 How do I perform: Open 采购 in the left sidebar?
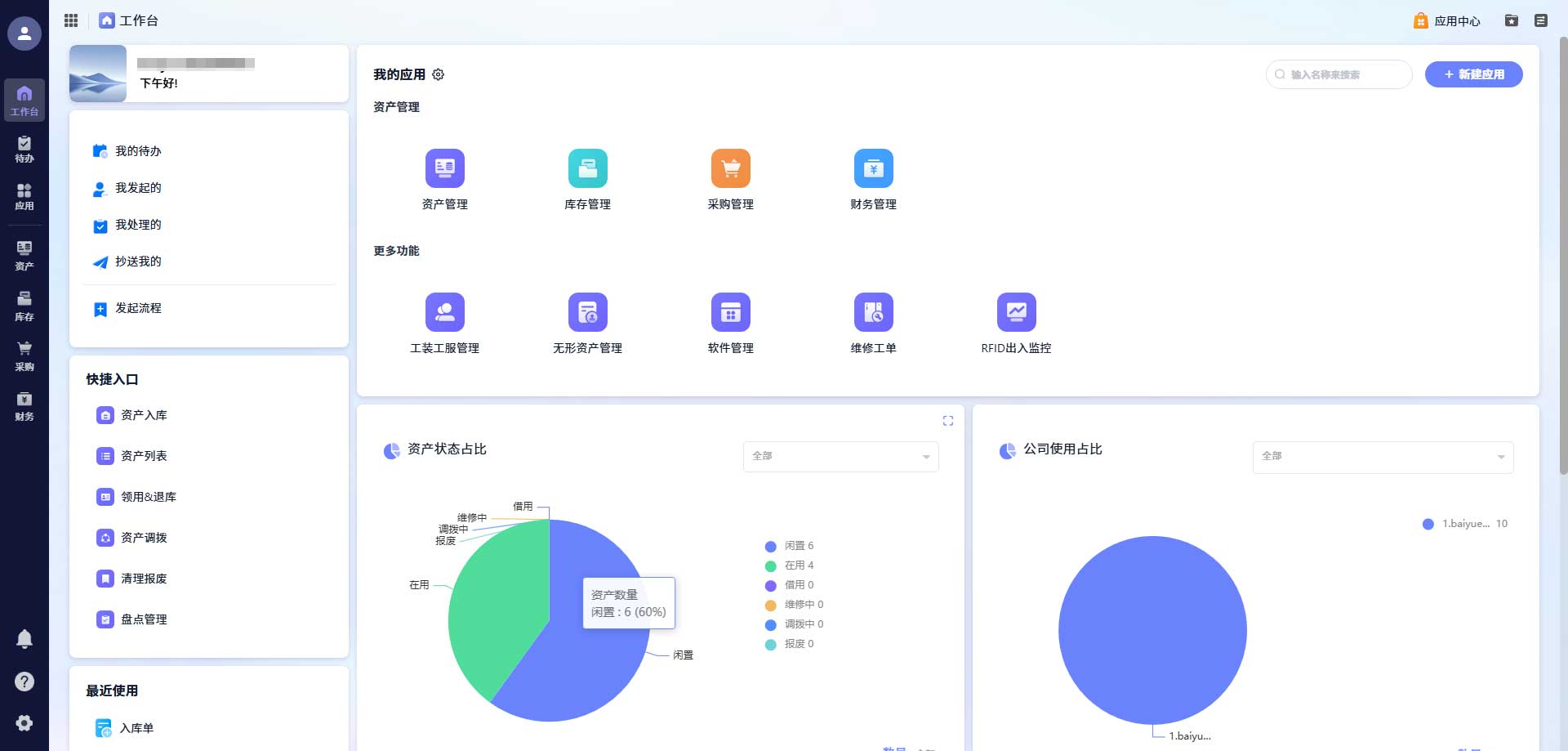click(24, 356)
